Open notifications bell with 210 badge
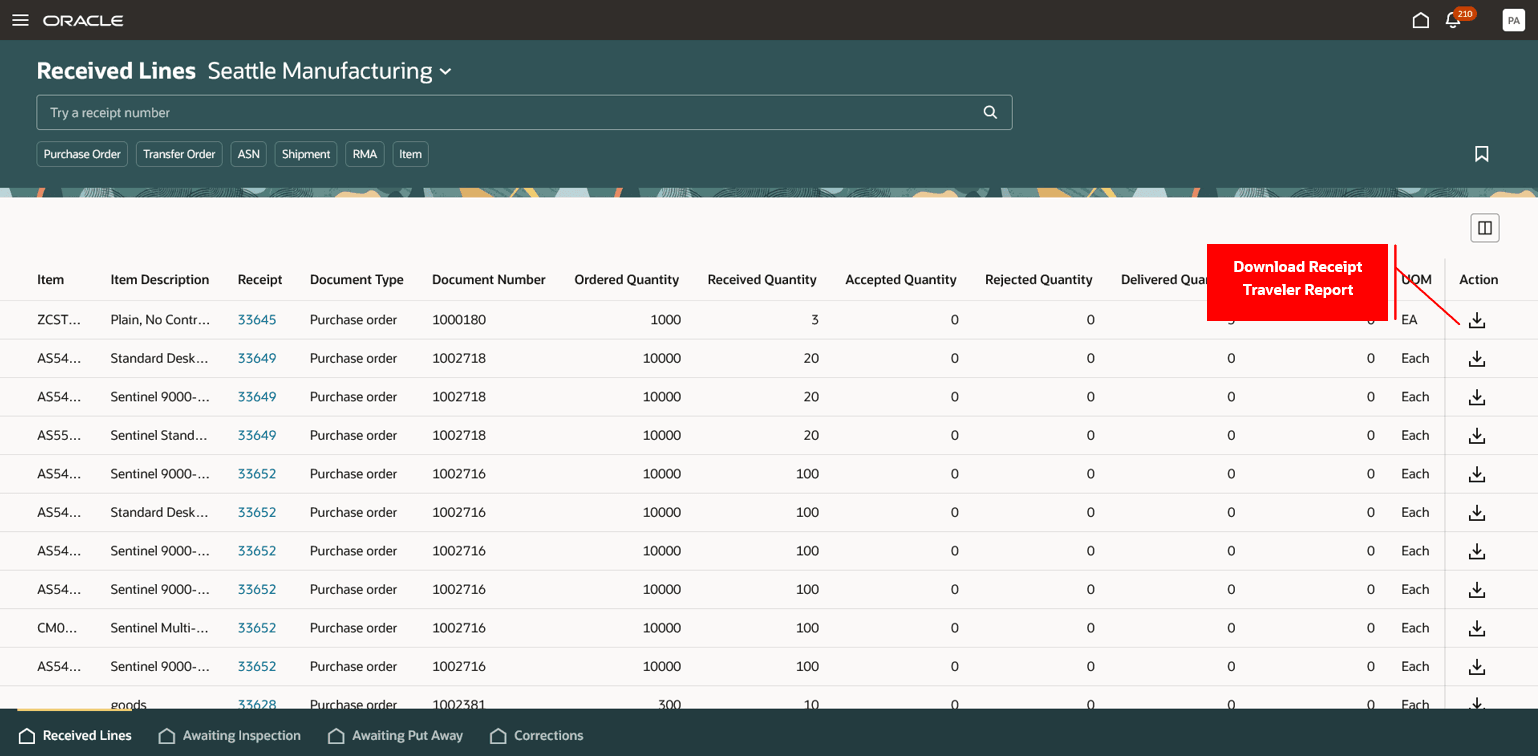Screen dimensions: 1538x756 click(x=1453, y=21)
